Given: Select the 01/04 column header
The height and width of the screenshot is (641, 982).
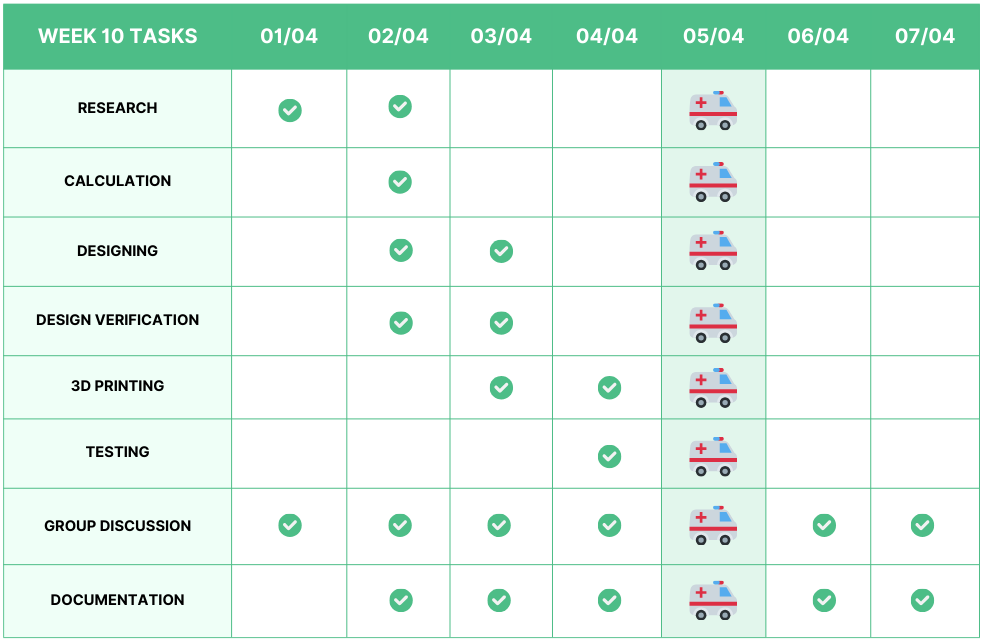Looking at the screenshot, I should pyautogui.click(x=289, y=36).
